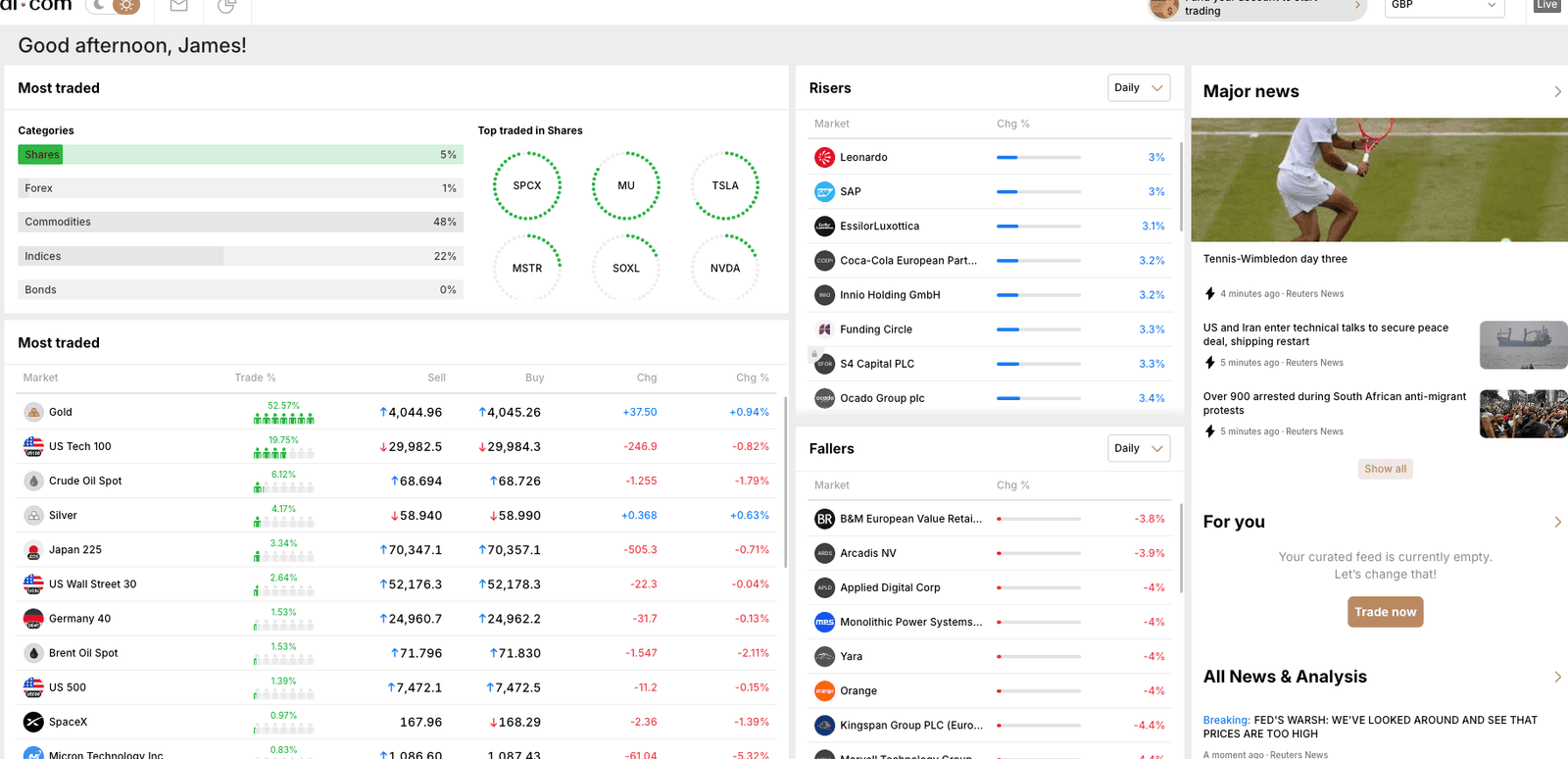Select the Indices category row
This screenshot has height=759, width=1568.
click(x=240, y=256)
